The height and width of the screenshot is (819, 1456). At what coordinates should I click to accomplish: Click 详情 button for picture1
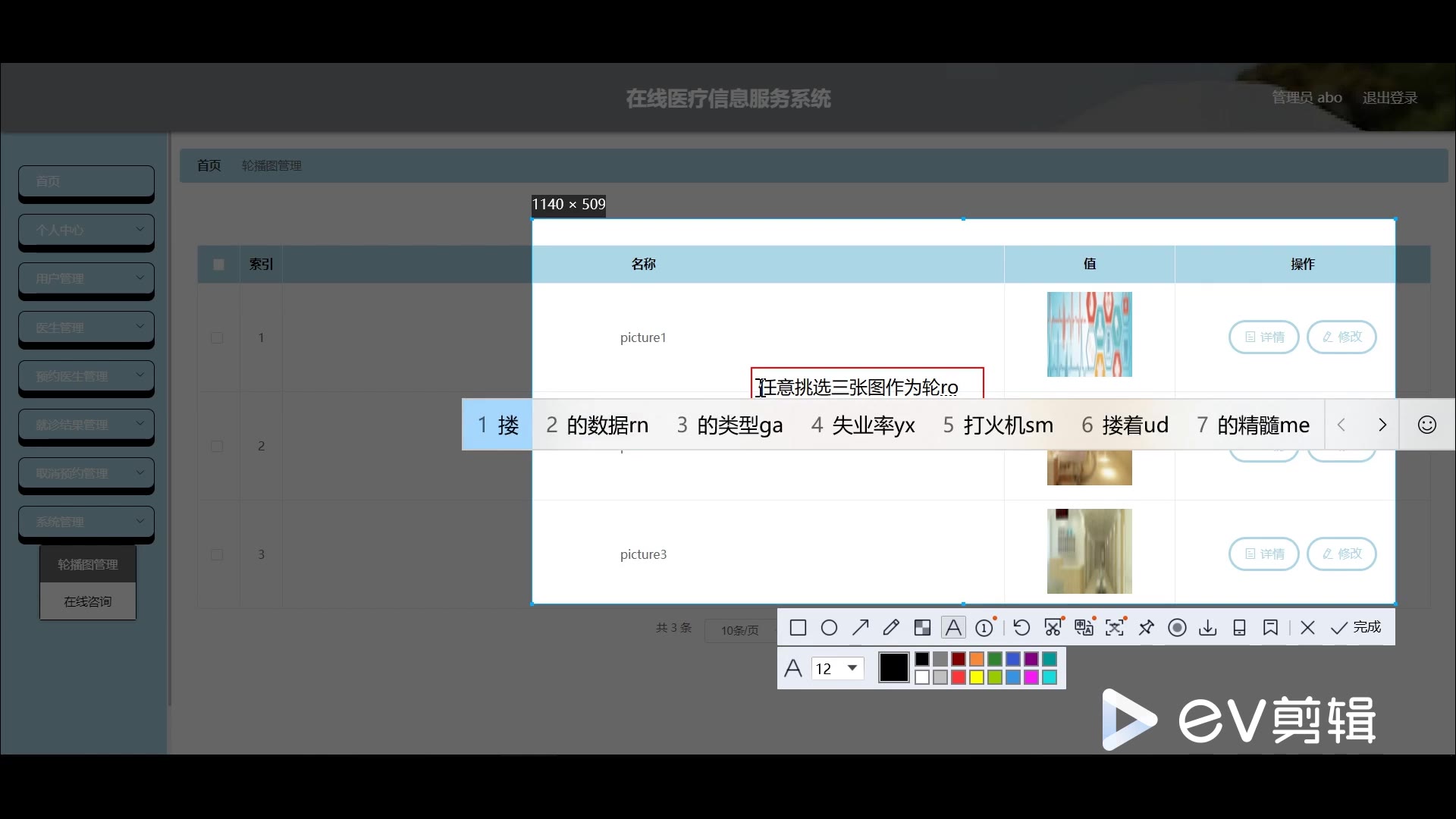tap(1264, 337)
